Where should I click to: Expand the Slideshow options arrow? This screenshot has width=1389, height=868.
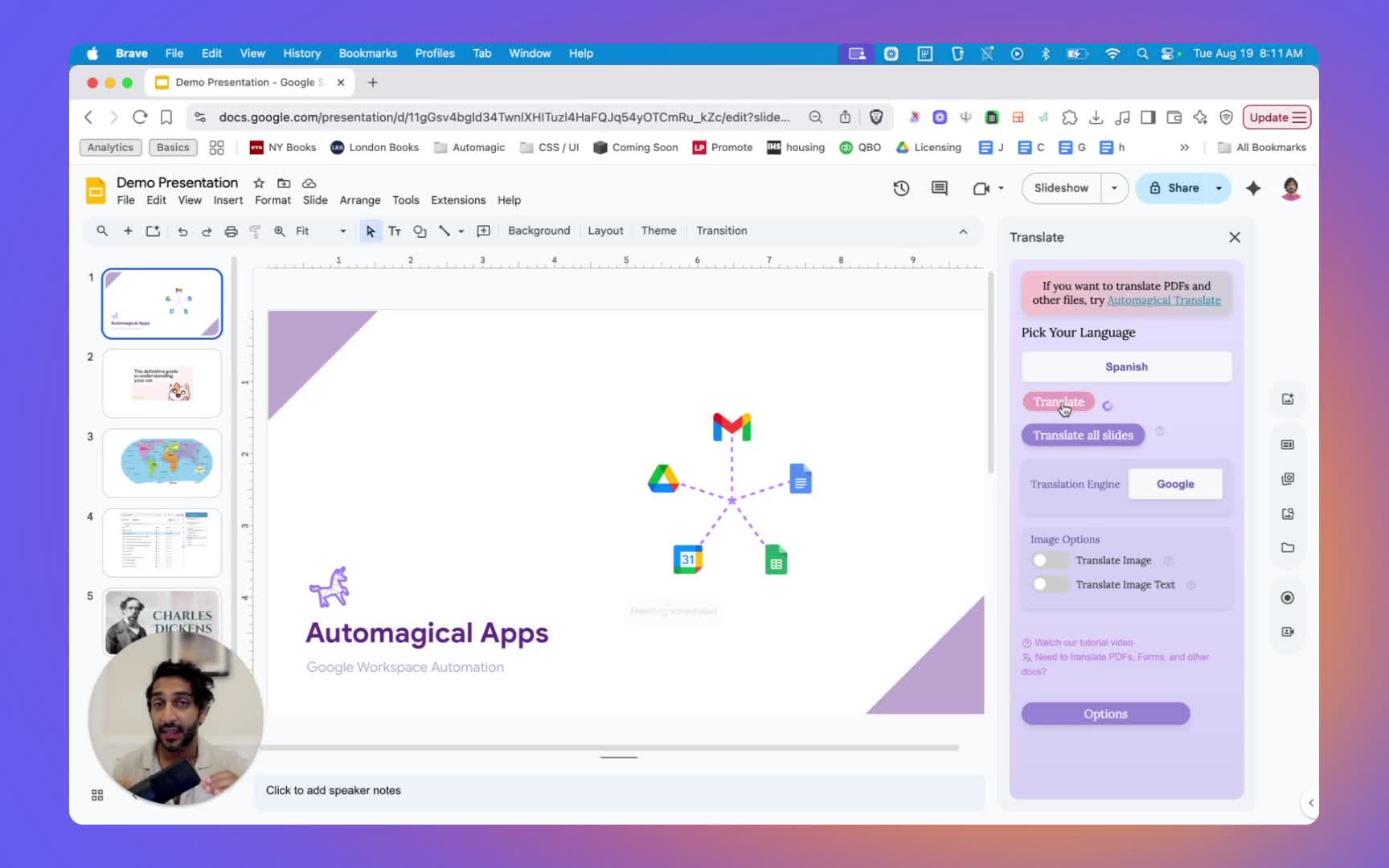1114,188
